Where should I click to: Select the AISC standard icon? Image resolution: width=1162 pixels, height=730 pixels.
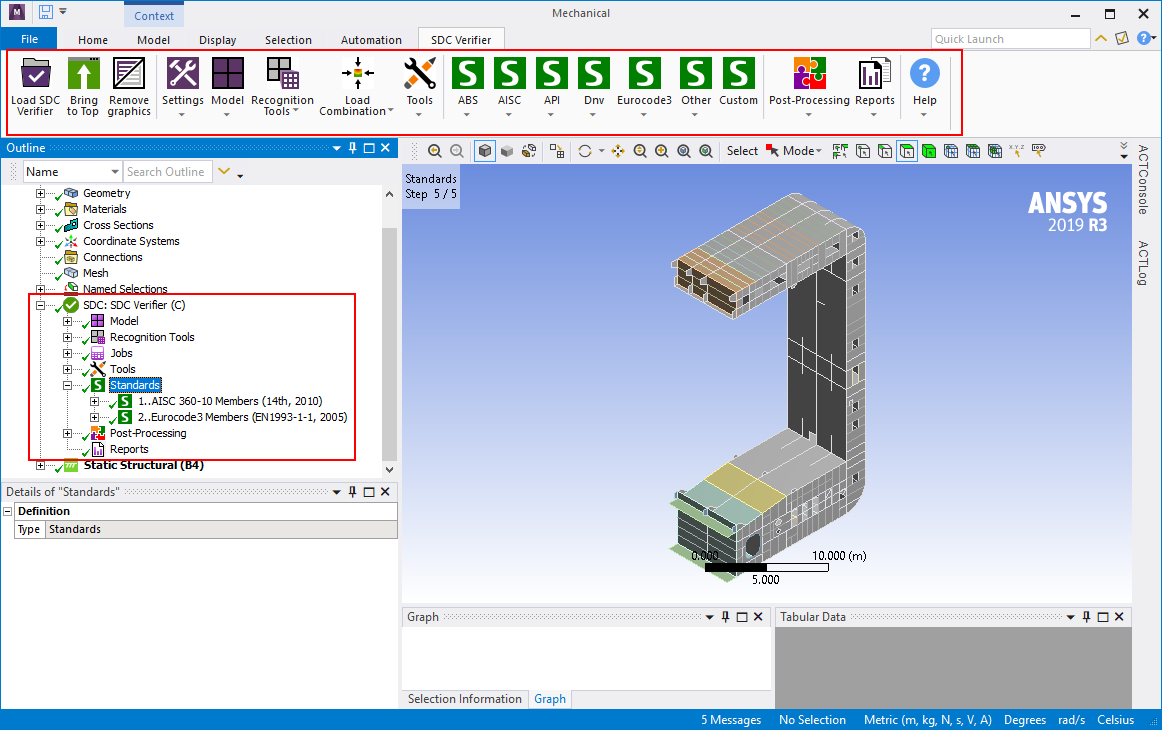coord(510,73)
